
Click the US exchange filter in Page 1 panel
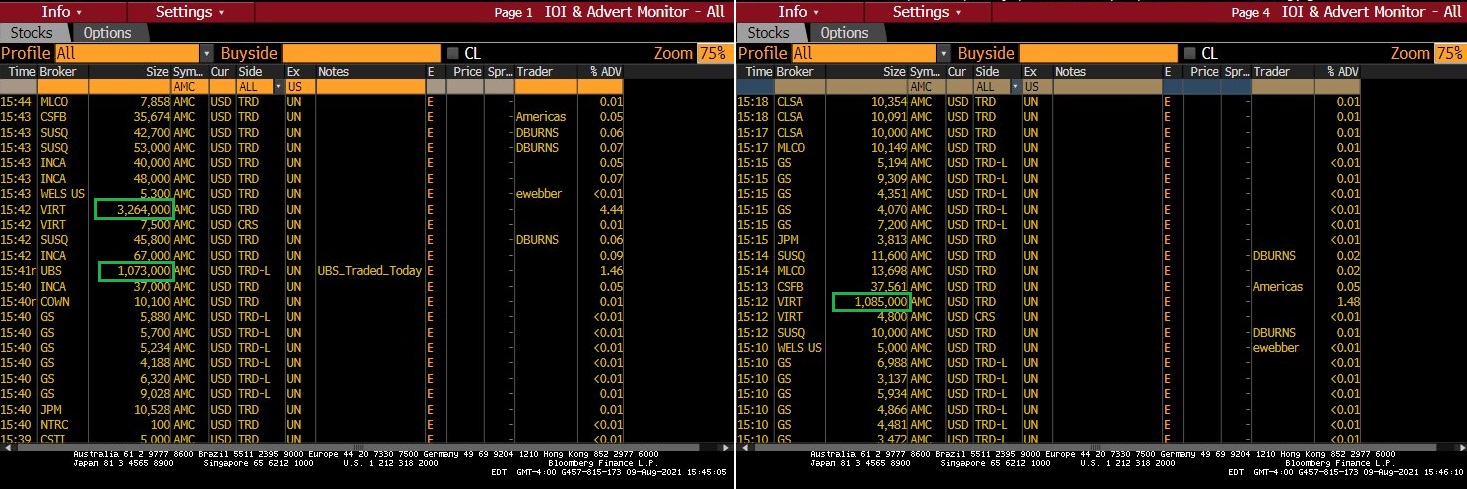299,87
